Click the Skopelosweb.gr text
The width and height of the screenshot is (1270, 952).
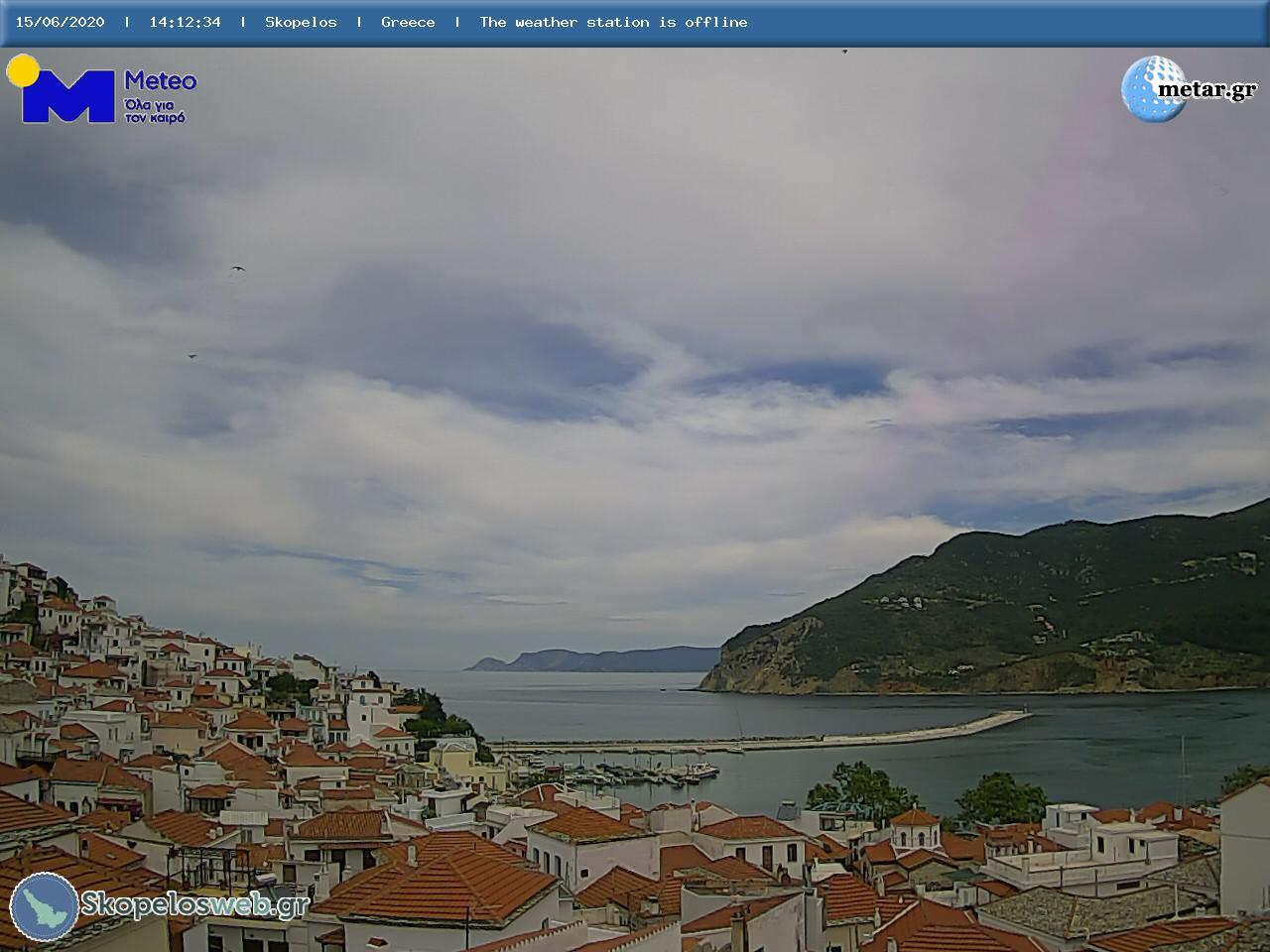[x=195, y=904]
